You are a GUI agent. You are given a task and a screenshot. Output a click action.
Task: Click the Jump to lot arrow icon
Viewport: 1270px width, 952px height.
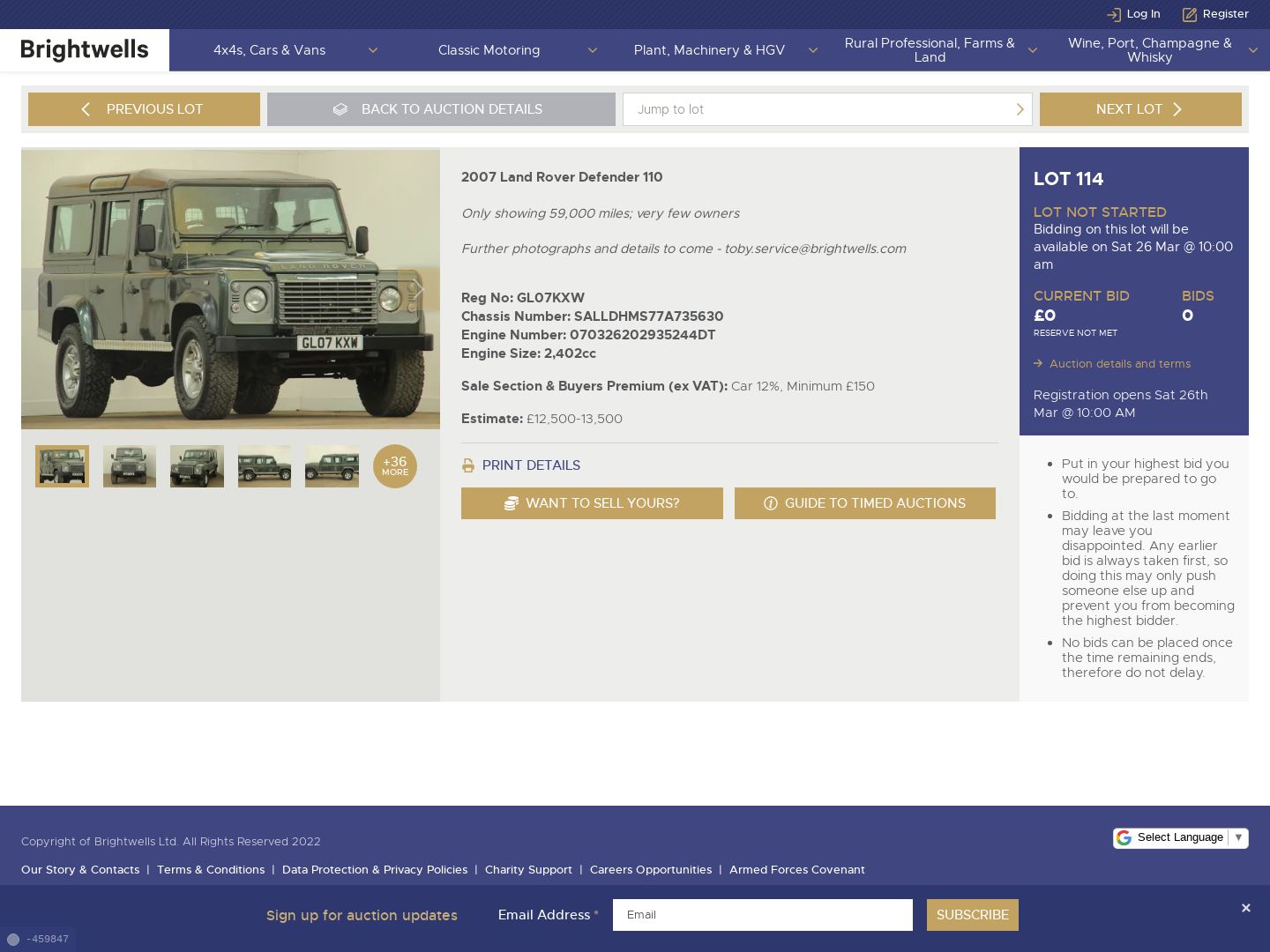(x=1020, y=109)
